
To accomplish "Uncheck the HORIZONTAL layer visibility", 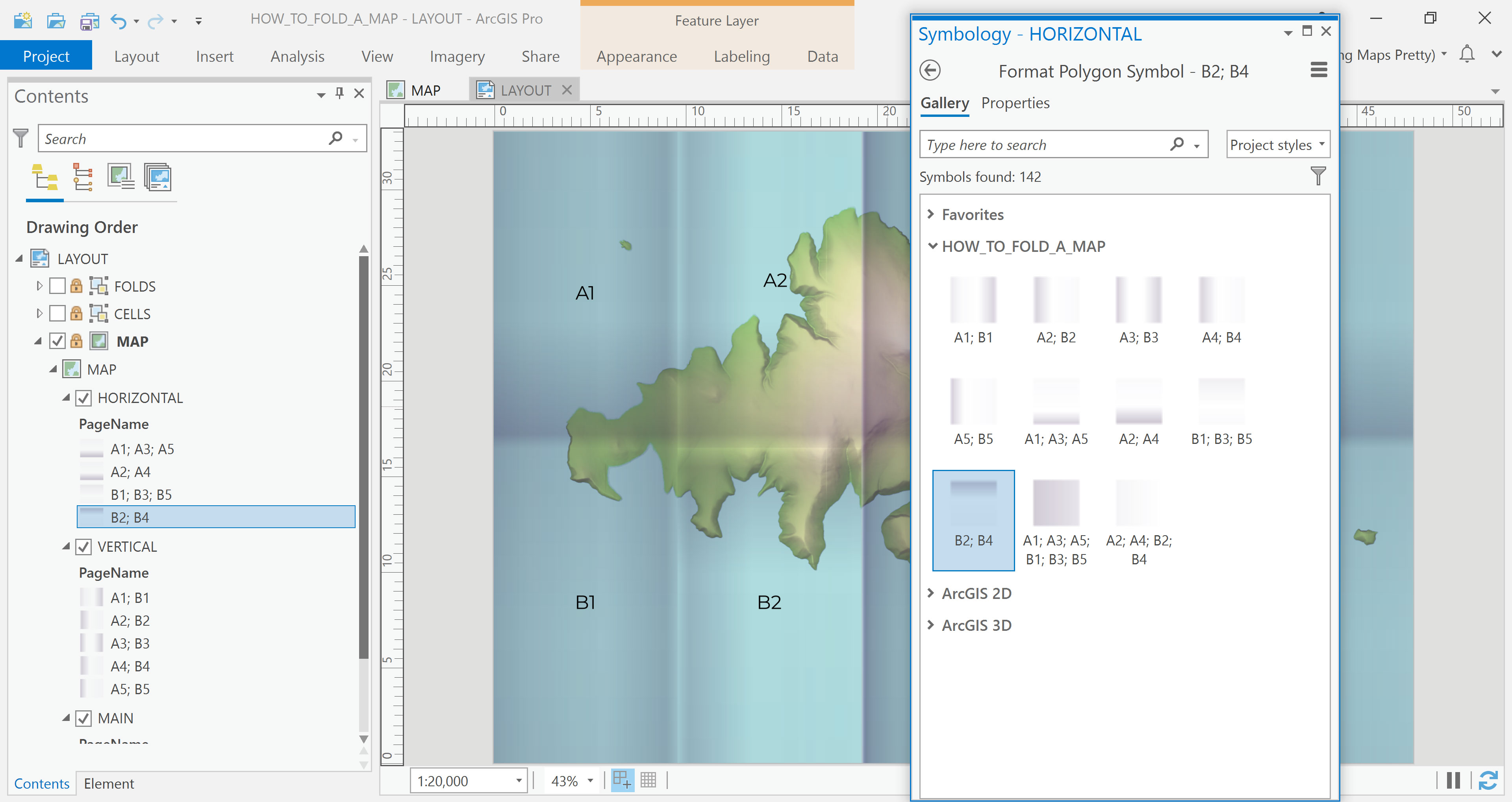I will (83, 398).
